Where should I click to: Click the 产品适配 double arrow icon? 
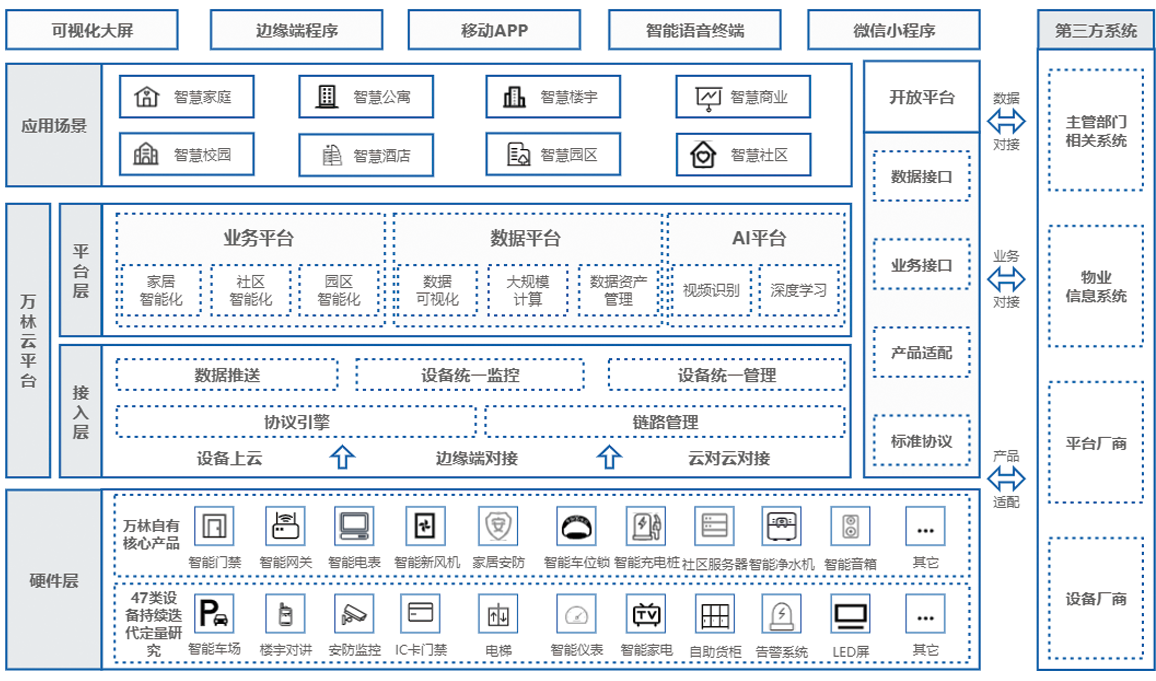pyautogui.click(x=1006, y=479)
